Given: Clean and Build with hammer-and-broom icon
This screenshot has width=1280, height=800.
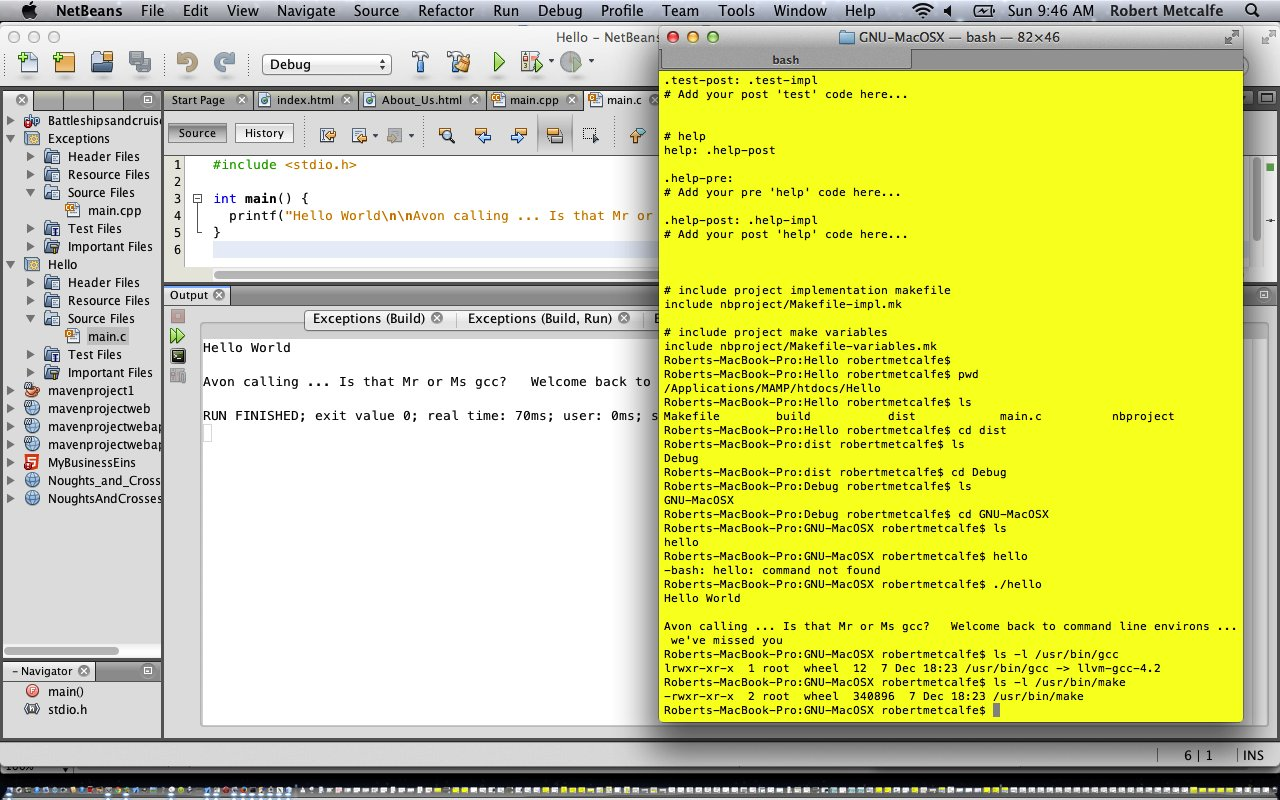Looking at the screenshot, I should (459, 63).
